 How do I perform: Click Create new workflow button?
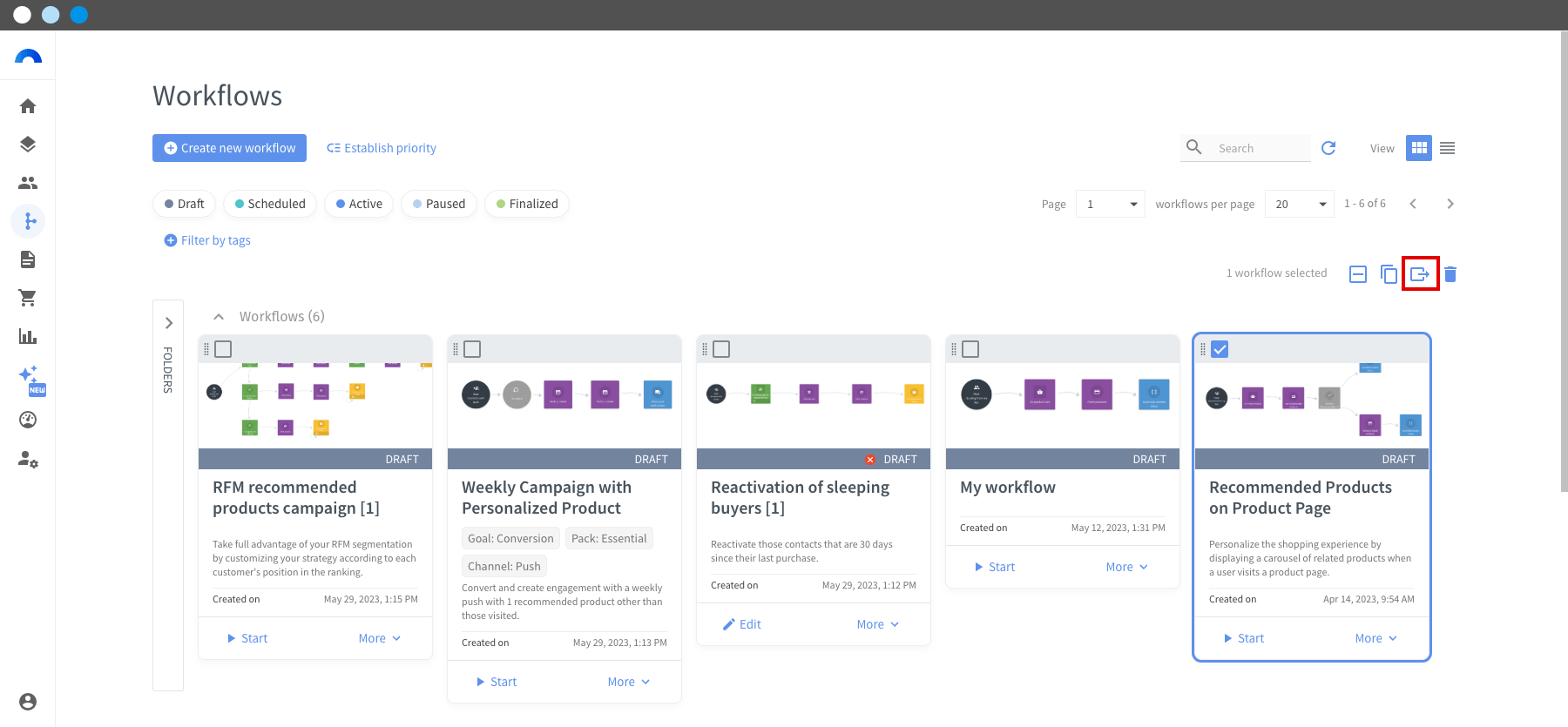tap(229, 148)
